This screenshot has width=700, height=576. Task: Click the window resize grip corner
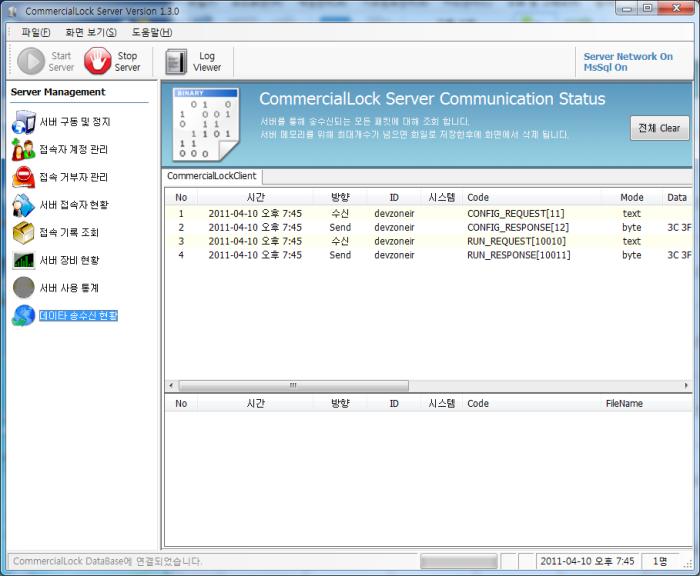688,563
